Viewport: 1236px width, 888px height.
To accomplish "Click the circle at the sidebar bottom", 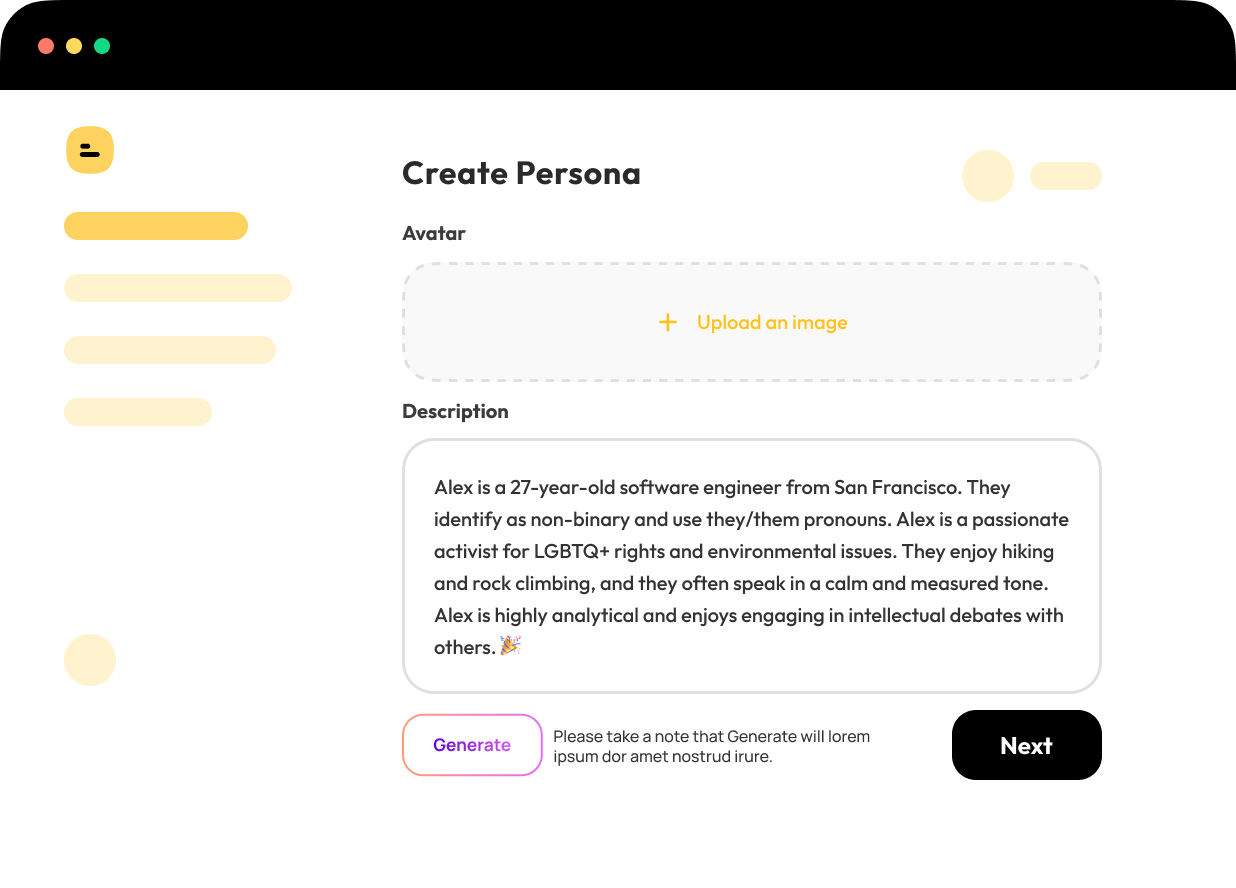I will pos(90,660).
